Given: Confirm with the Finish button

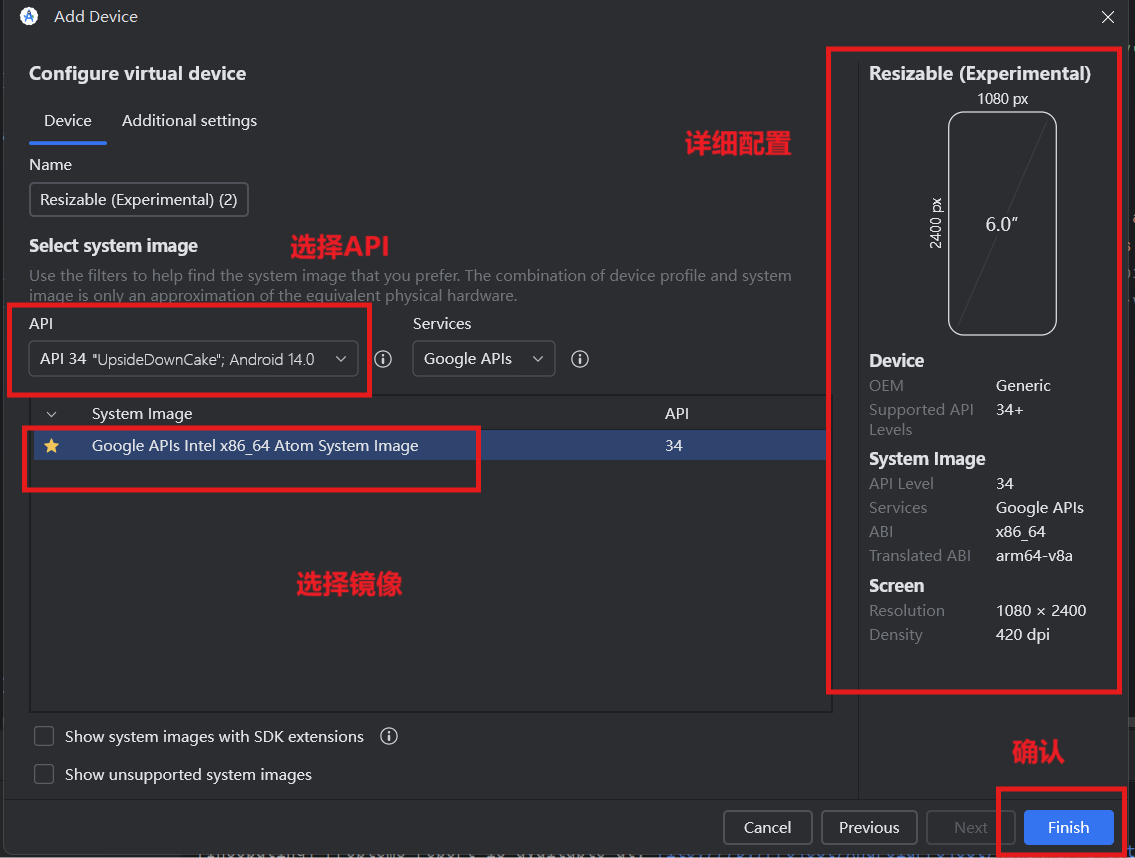Looking at the screenshot, I should 1068,828.
